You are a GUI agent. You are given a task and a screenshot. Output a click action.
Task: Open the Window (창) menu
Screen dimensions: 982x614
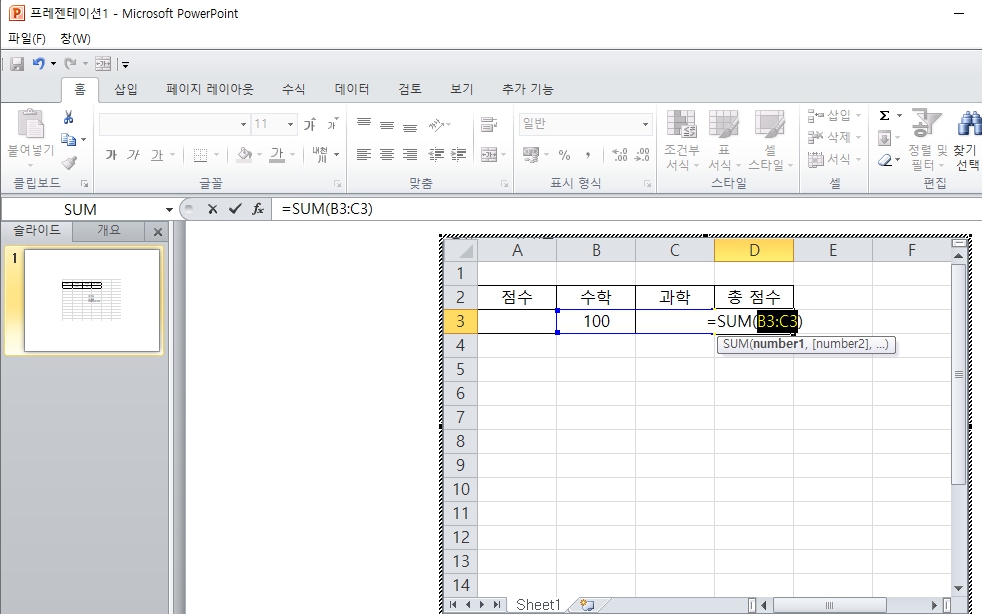pyautogui.click(x=76, y=39)
